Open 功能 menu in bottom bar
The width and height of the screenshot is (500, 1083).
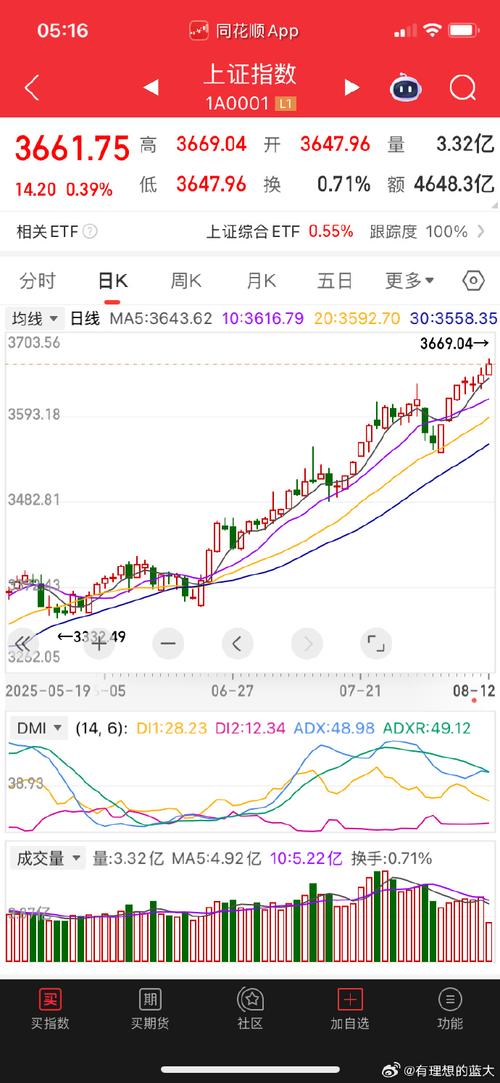[450, 1008]
